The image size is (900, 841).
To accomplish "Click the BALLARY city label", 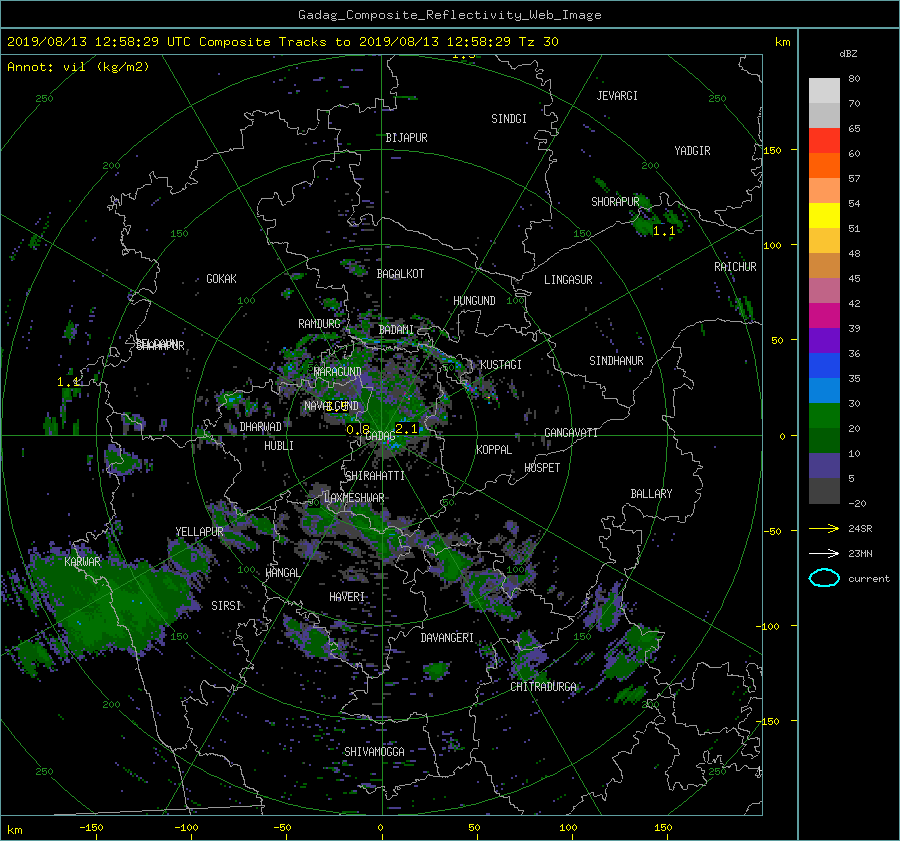I will point(651,494).
